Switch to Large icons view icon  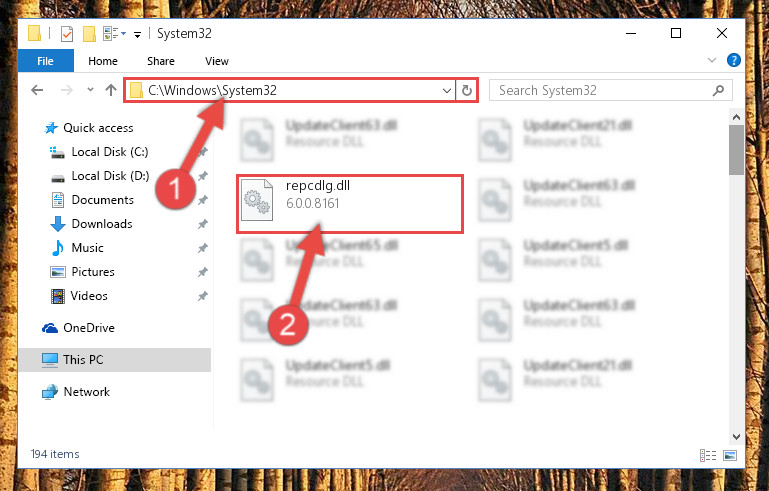[730, 455]
